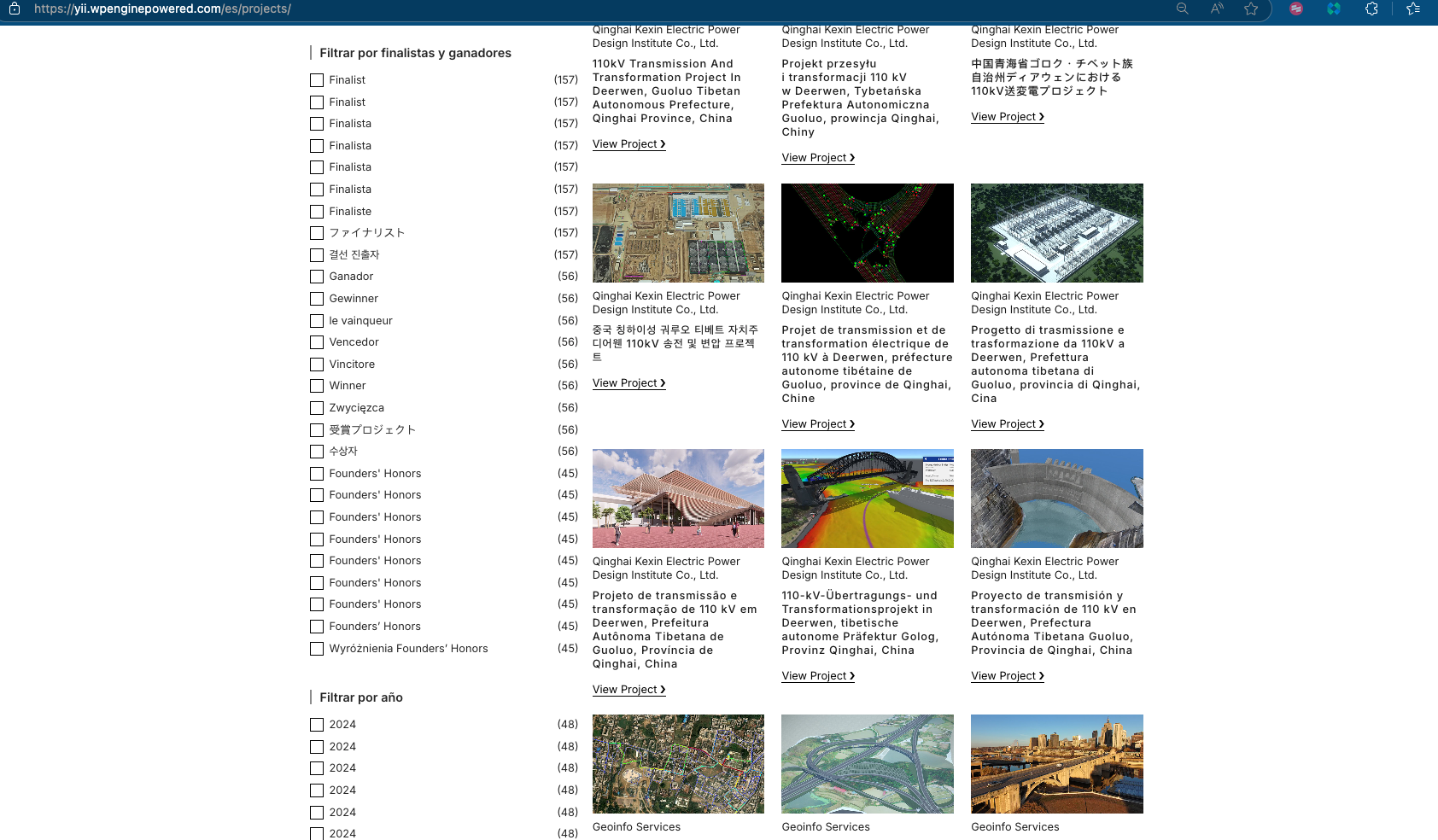Add this page to favorites with the star

tap(1251, 9)
